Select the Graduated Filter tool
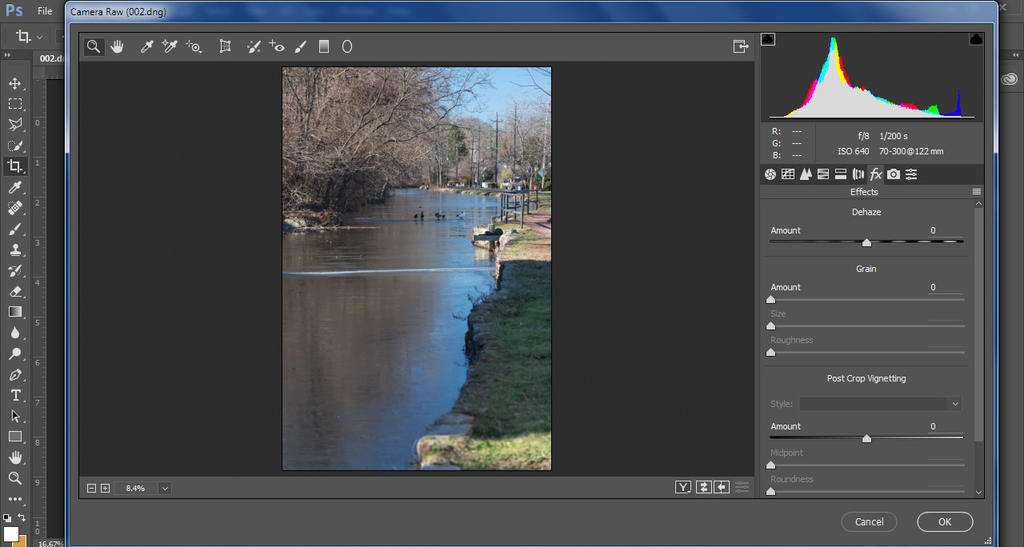Screen dimensions: 1024x547 (x=324, y=46)
